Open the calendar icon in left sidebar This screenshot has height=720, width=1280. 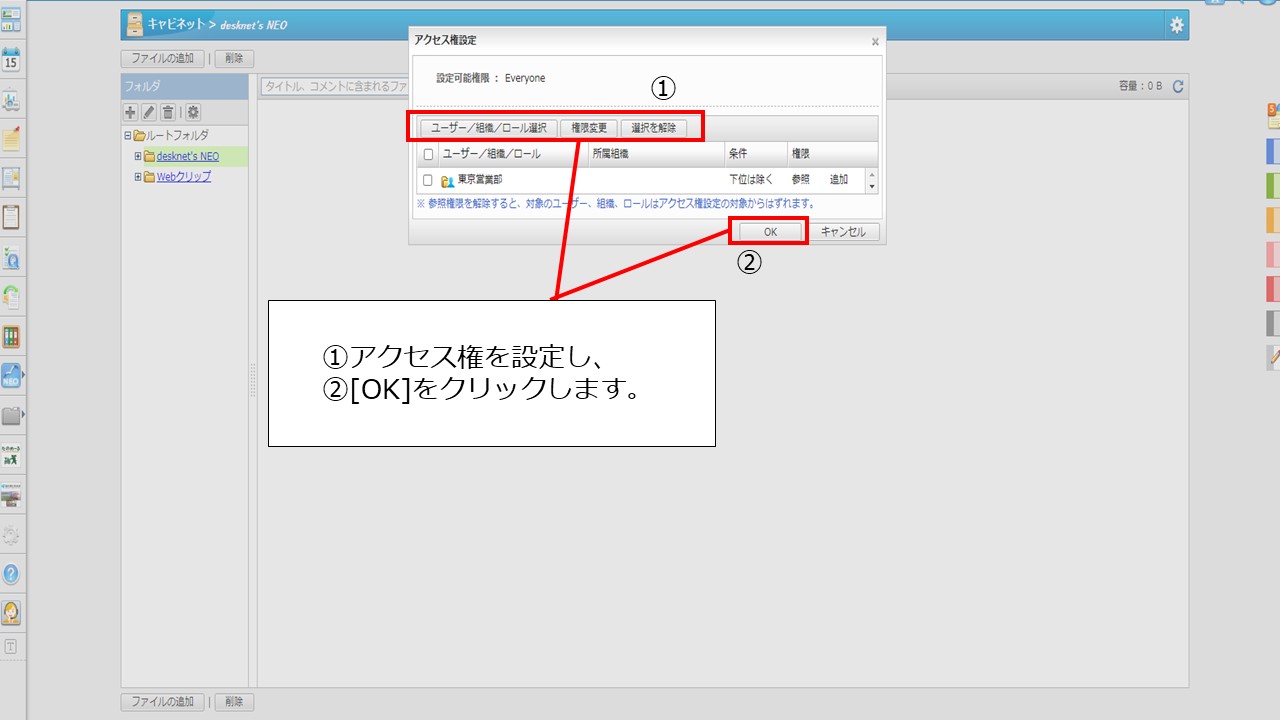point(11,60)
